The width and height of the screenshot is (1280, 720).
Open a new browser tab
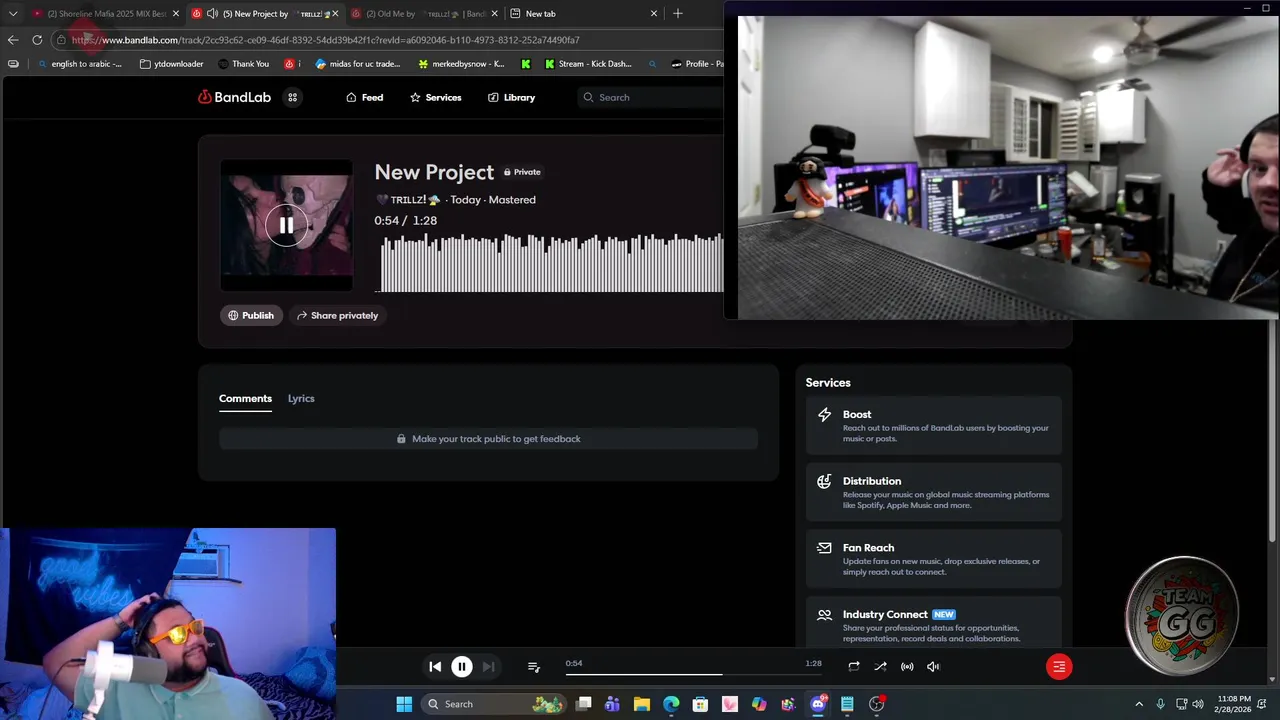[x=678, y=13]
